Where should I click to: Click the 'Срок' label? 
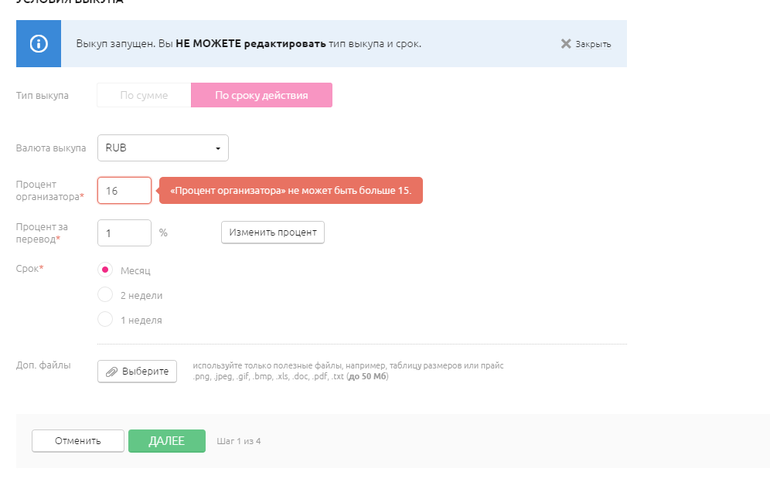(29, 268)
